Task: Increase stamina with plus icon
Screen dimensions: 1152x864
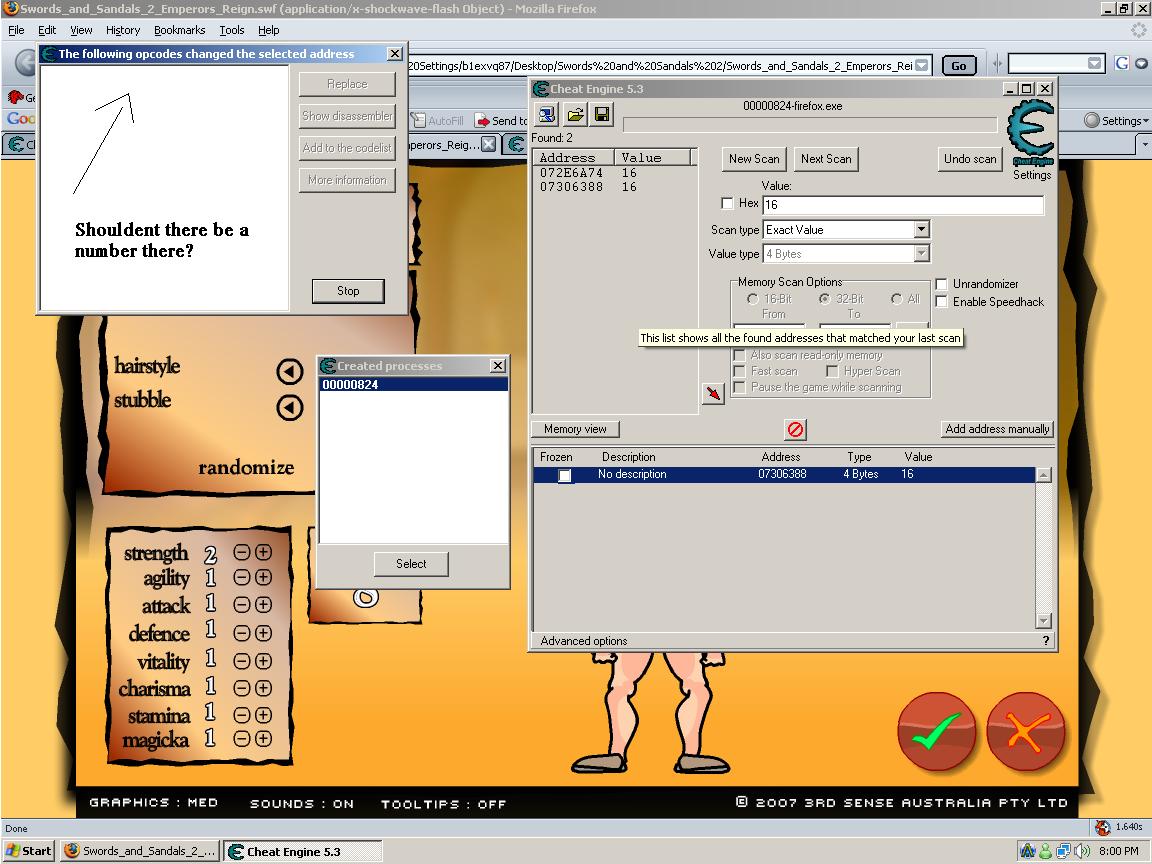Action: [x=264, y=714]
